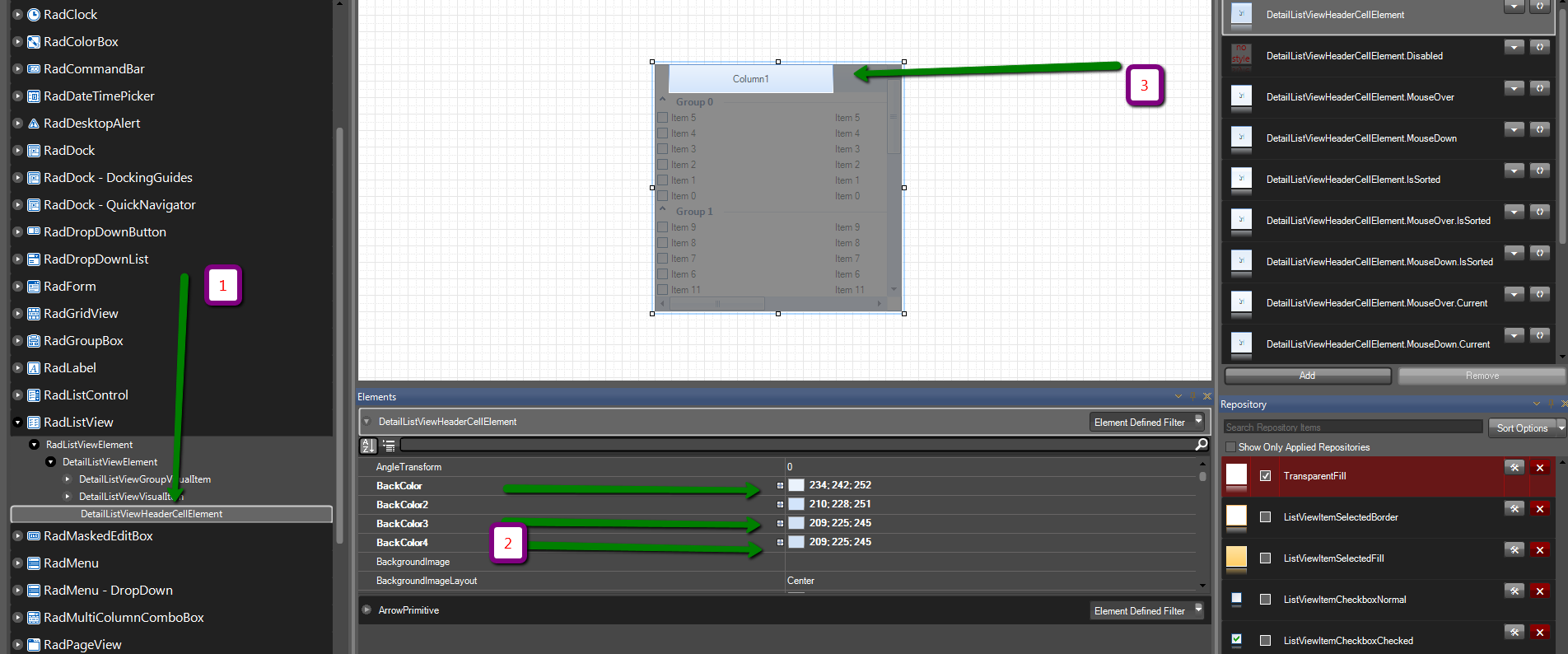
Task: Tick the Item 3 checkbox in preview
Action: pyautogui.click(x=663, y=149)
